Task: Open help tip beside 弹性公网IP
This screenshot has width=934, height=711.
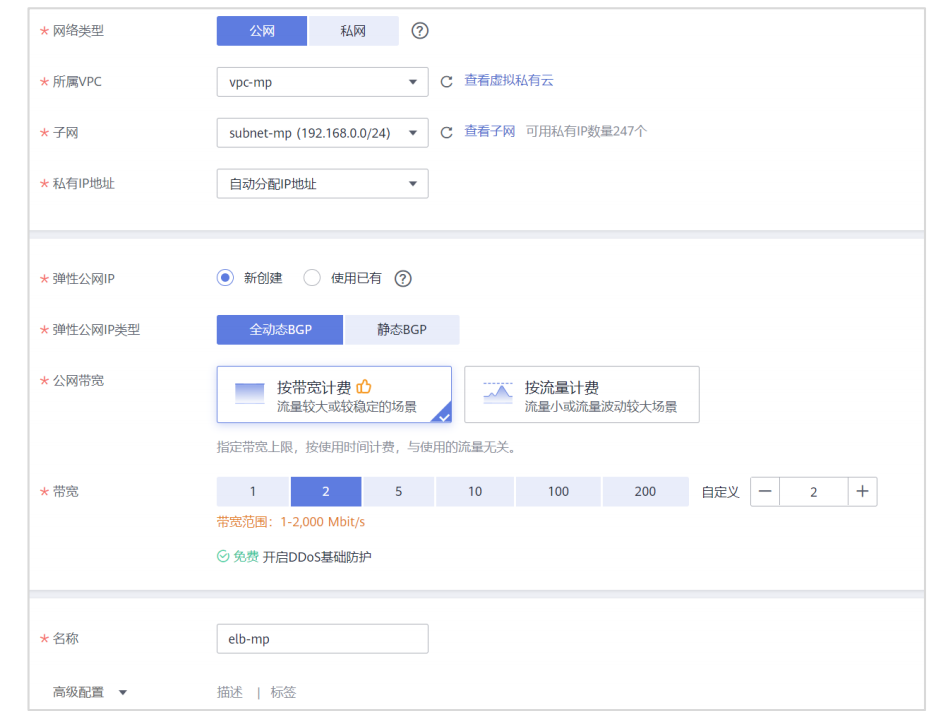Action: pos(402,278)
